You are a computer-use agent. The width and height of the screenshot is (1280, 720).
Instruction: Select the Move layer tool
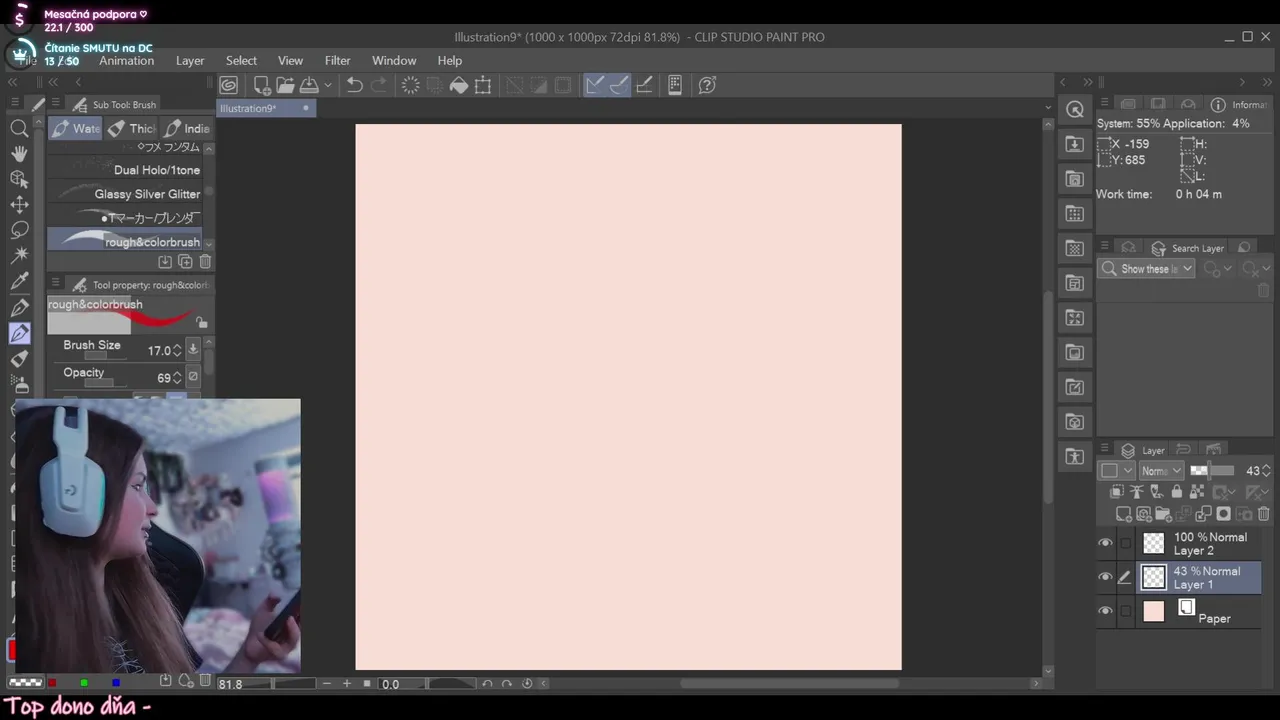click(x=19, y=204)
